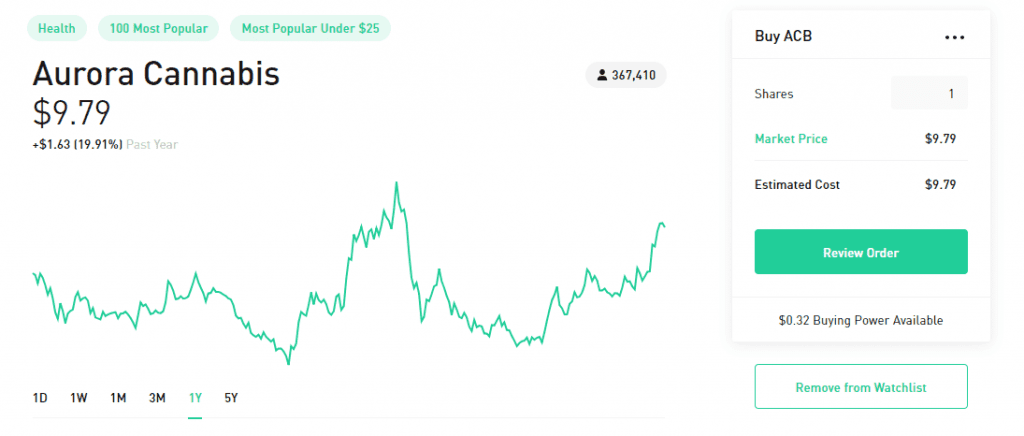
Task: Show the 3M price history
Action: coord(157,397)
